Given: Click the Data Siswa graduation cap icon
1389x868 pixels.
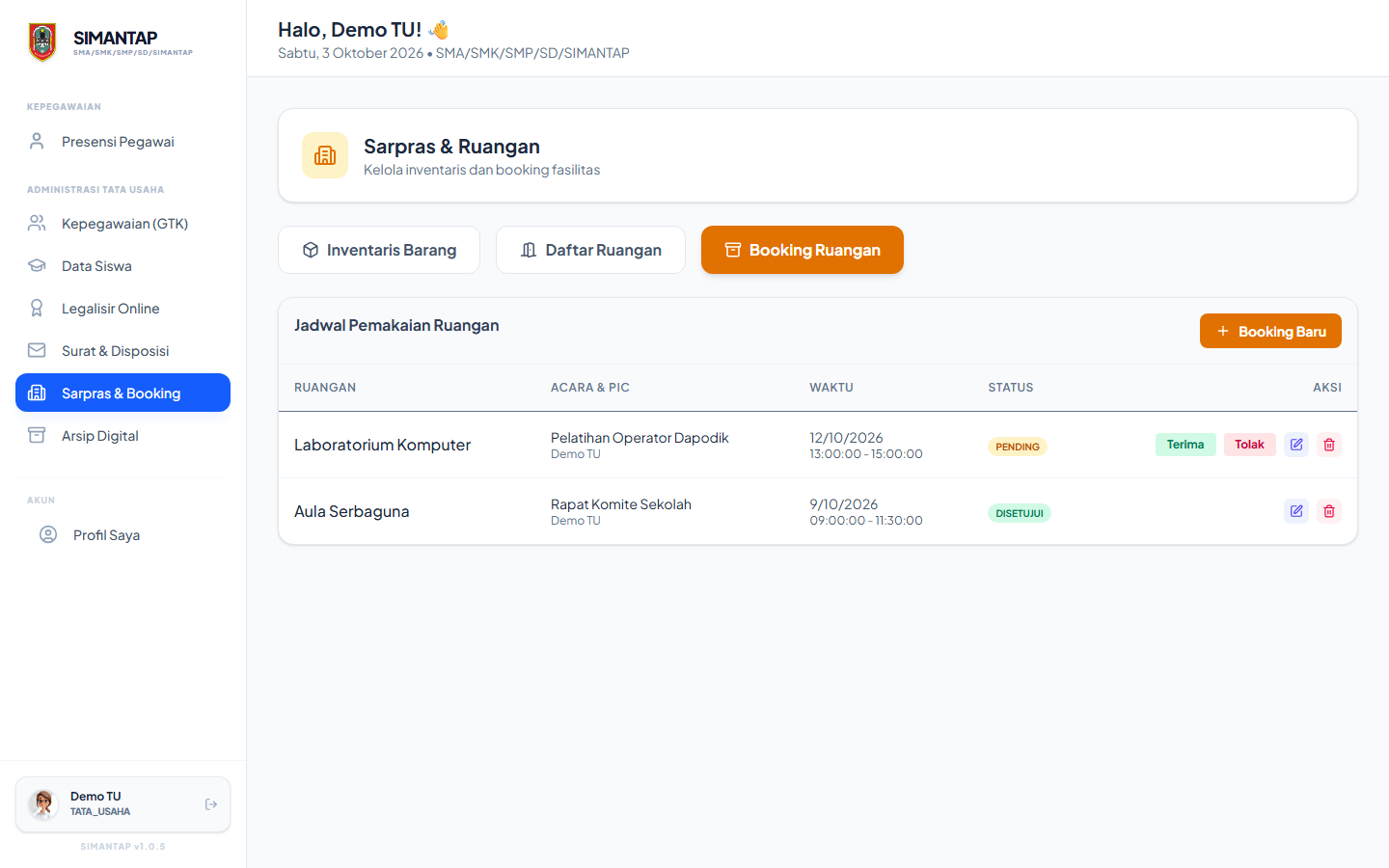Looking at the screenshot, I should [37, 265].
